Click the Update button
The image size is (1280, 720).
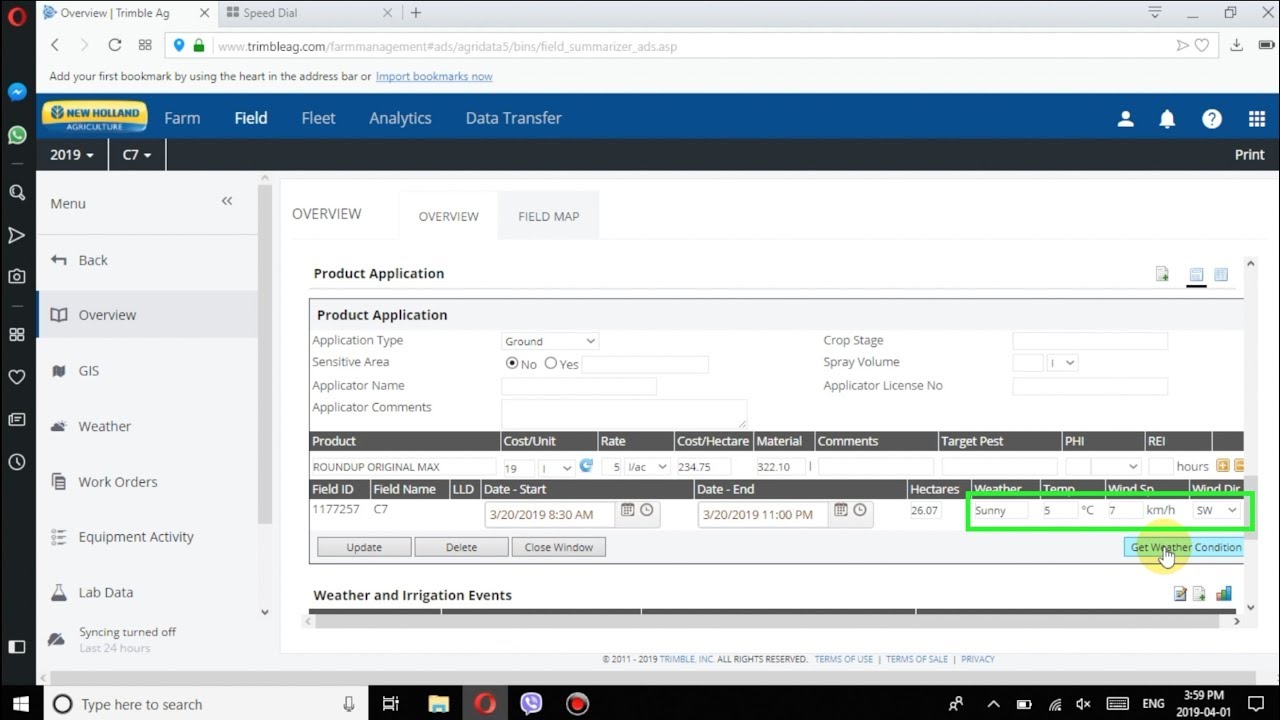pos(364,547)
